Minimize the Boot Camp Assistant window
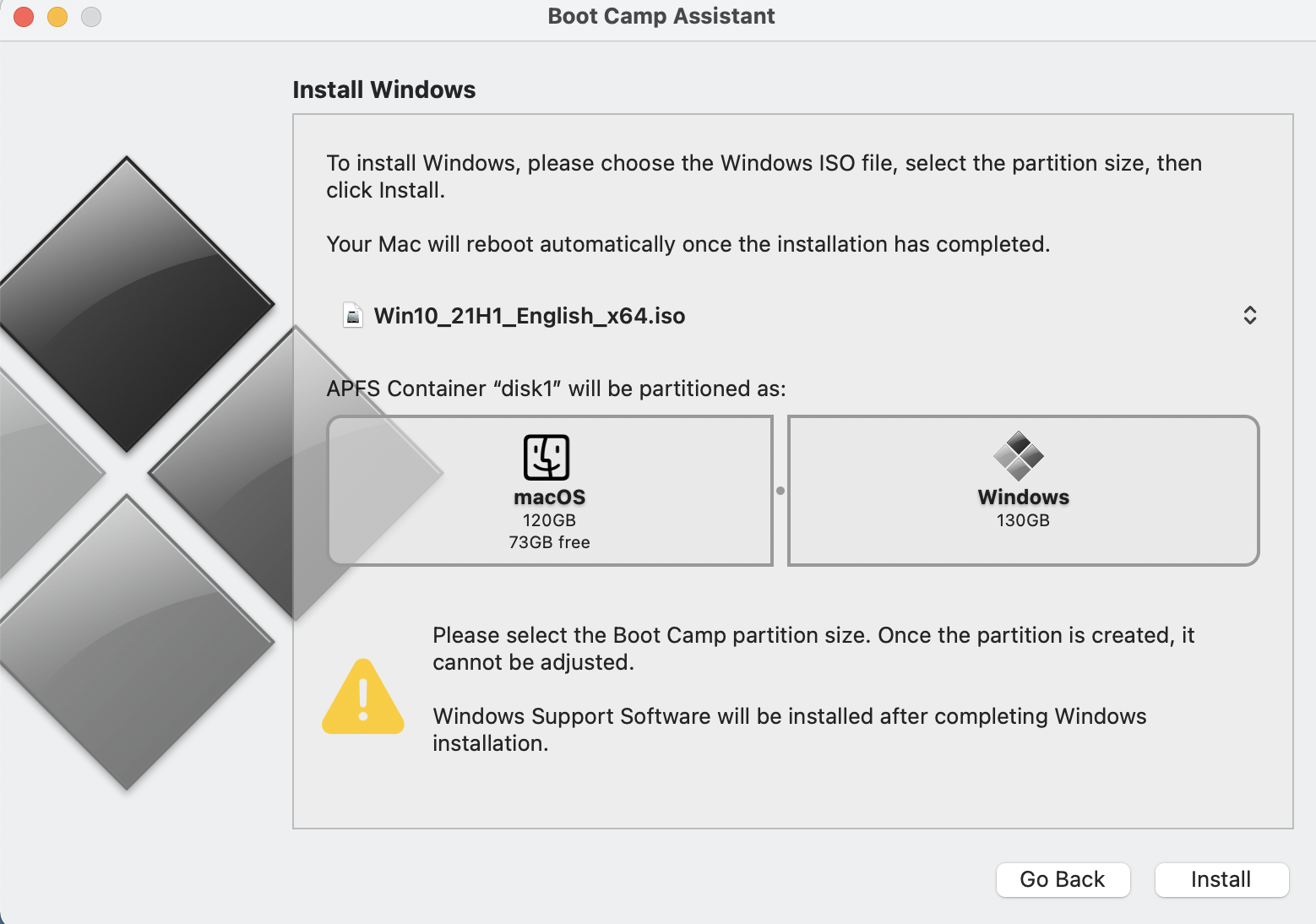 pyautogui.click(x=57, y=16)
